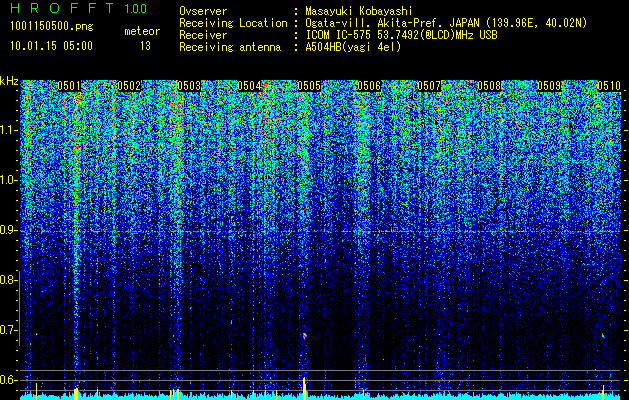Click the 0507 time marker
Viewport: 629px width, 400px height.
pyautogui.click(x=429, y=86)
